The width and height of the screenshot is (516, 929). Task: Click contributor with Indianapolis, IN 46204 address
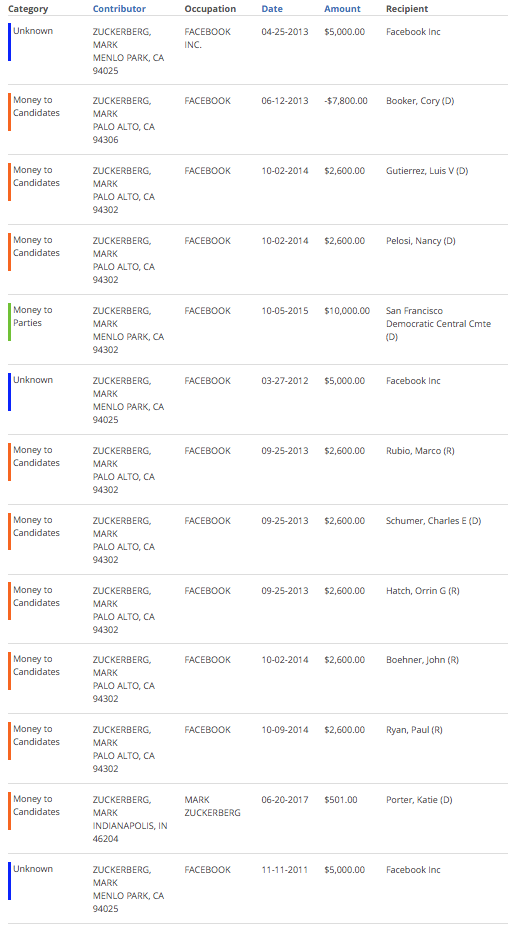[130, 819]
